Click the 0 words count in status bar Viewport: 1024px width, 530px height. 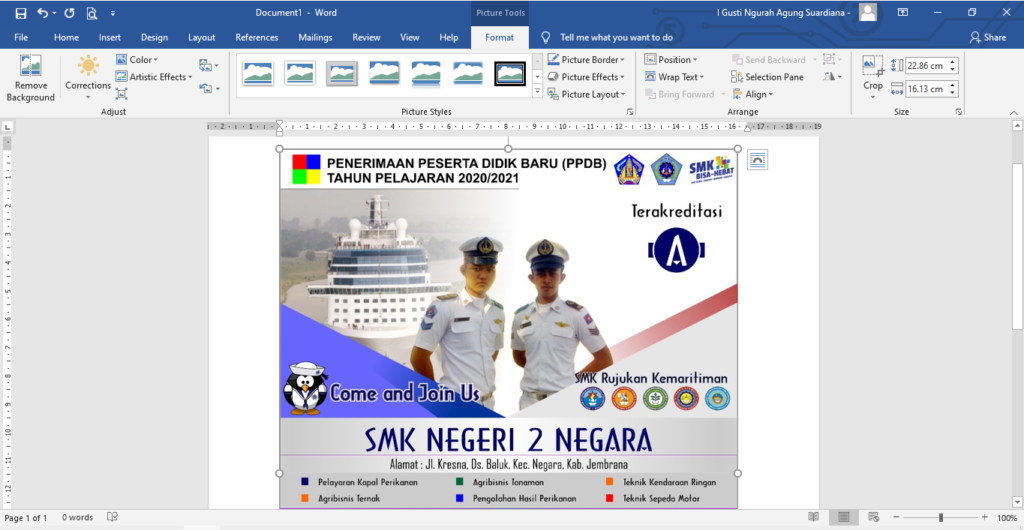coord(78,518)
